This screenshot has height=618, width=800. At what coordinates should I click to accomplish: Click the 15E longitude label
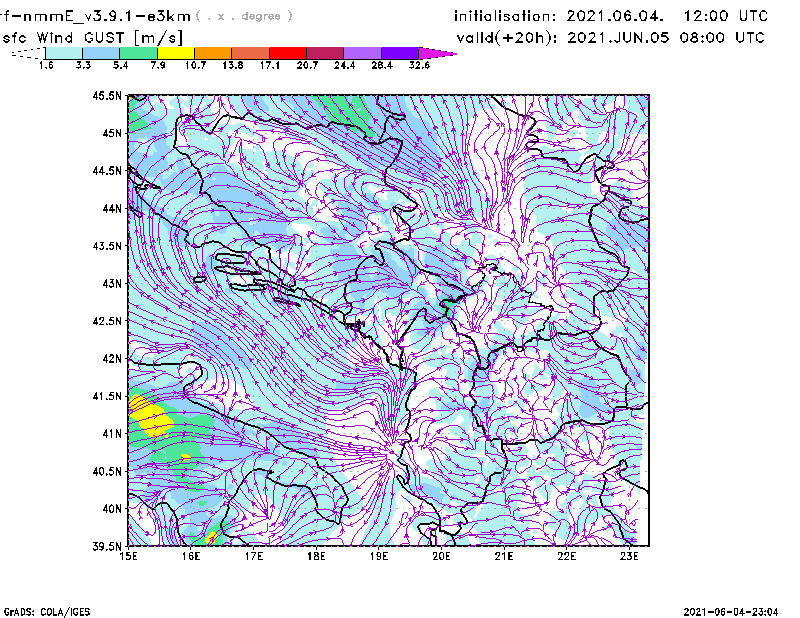pos(128,556)
